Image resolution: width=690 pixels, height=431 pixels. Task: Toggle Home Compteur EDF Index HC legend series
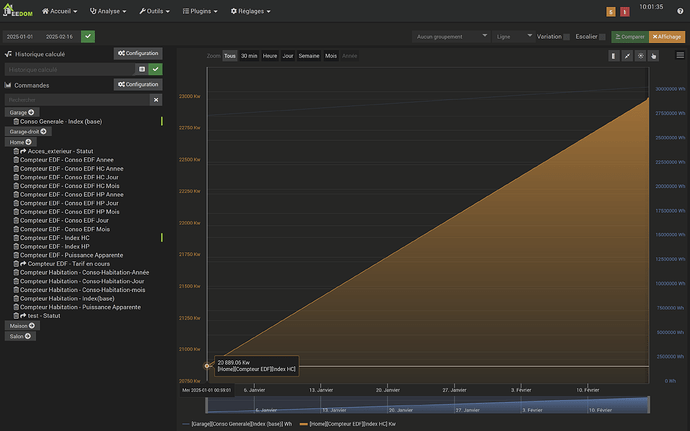[348, 424]
